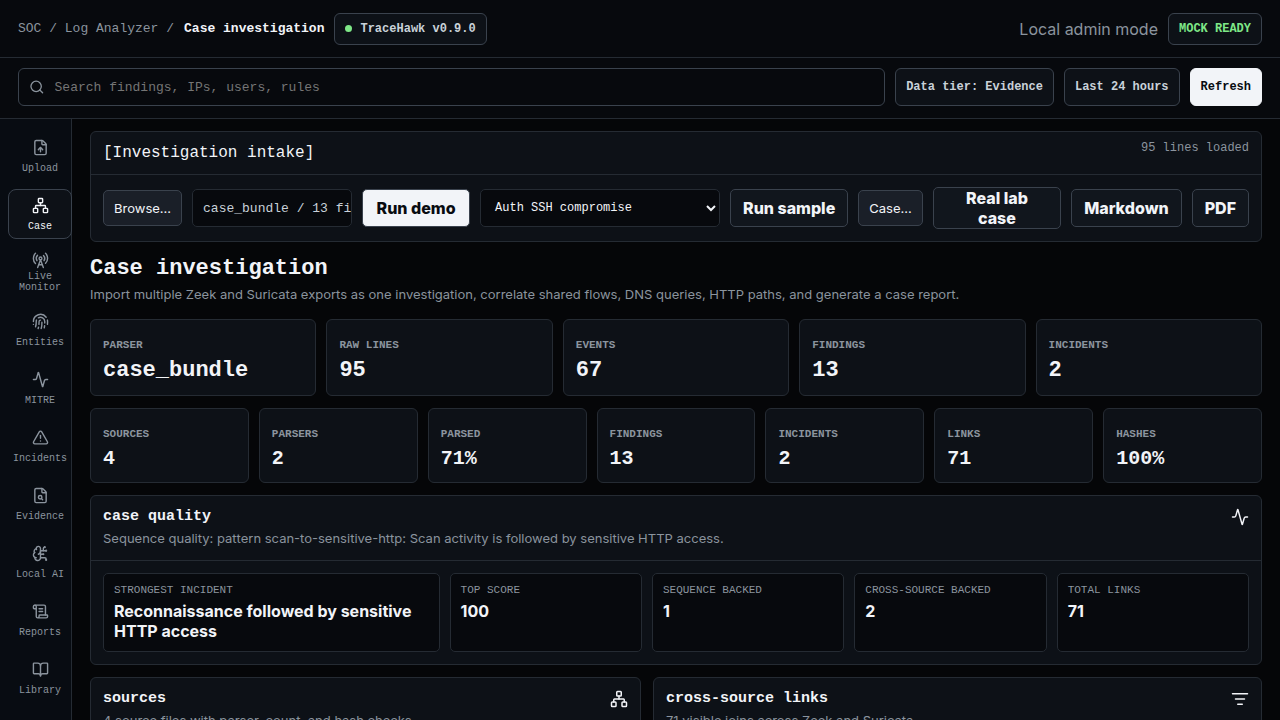
Task: Click the LINKS 71 card
Action: point(1014,446)
